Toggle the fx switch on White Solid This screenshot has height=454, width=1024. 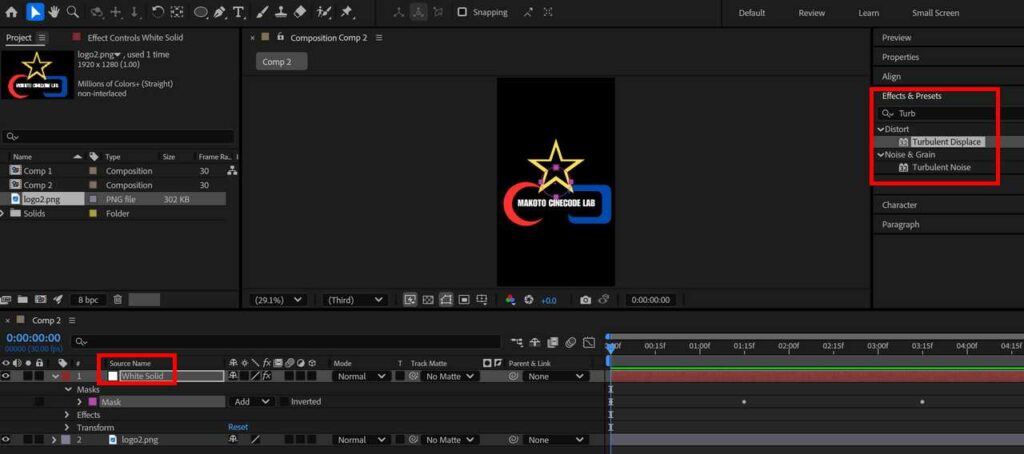click(x=266, y=376)
